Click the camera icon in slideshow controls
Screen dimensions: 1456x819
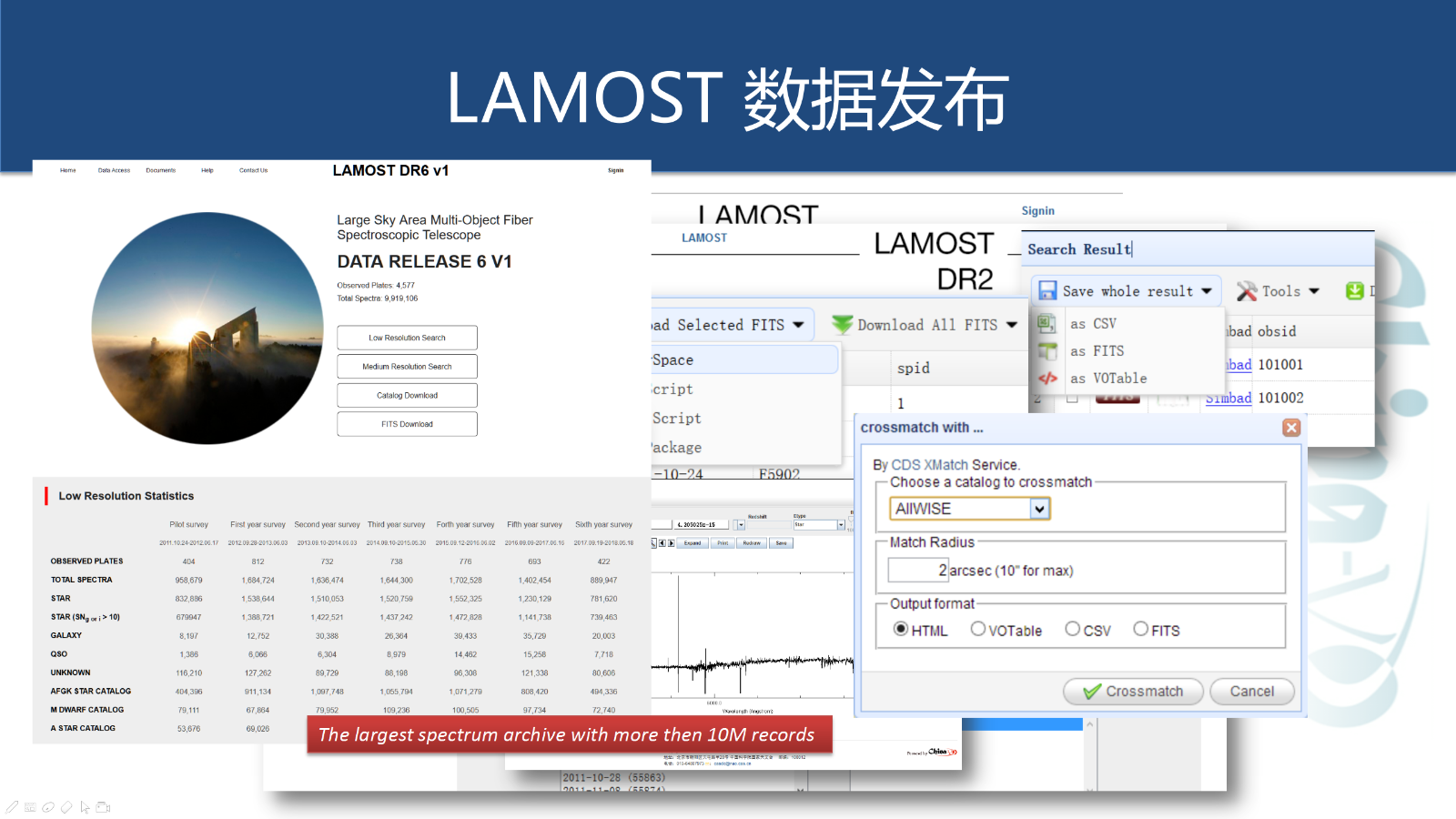(103, 807)
